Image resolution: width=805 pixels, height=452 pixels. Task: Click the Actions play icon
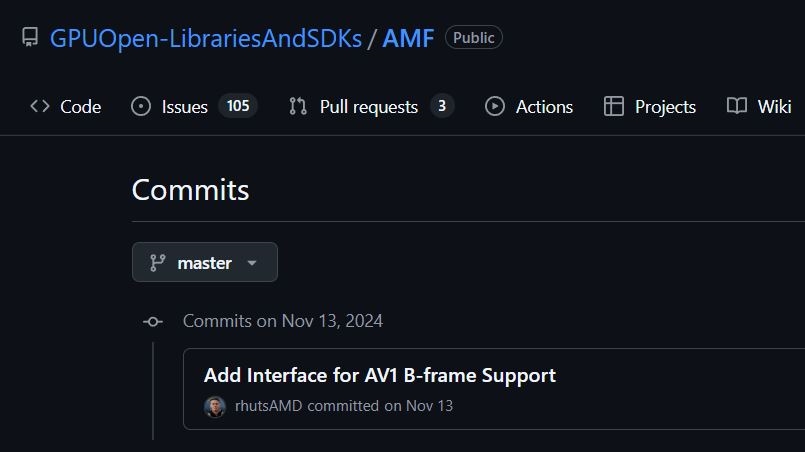[x=495, y=106]
